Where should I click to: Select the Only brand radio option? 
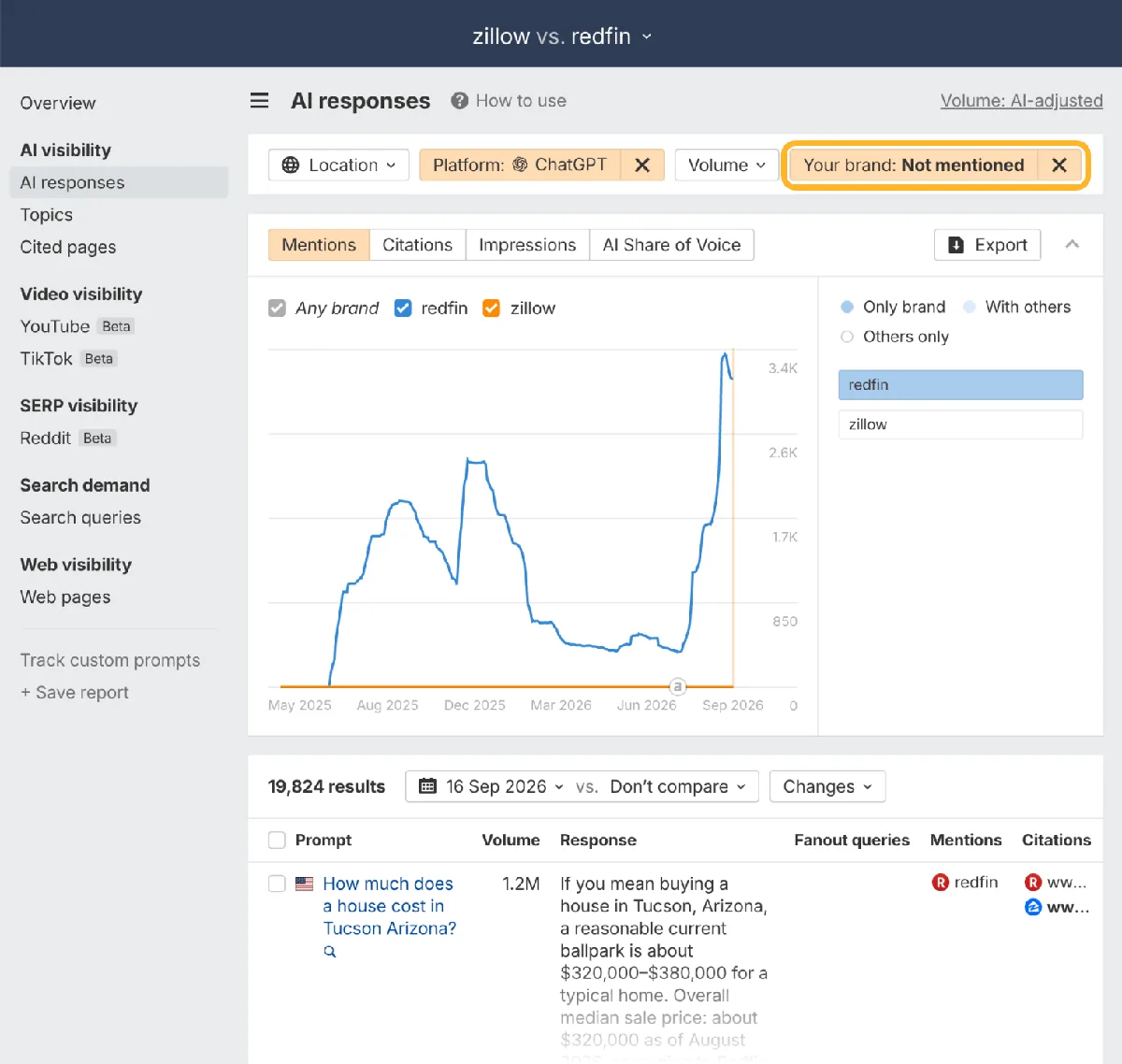[847, 307]
